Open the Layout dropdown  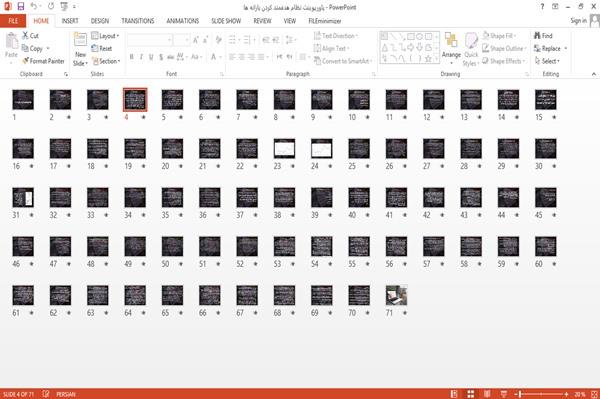pyautogui.click(x=105, y=36)
